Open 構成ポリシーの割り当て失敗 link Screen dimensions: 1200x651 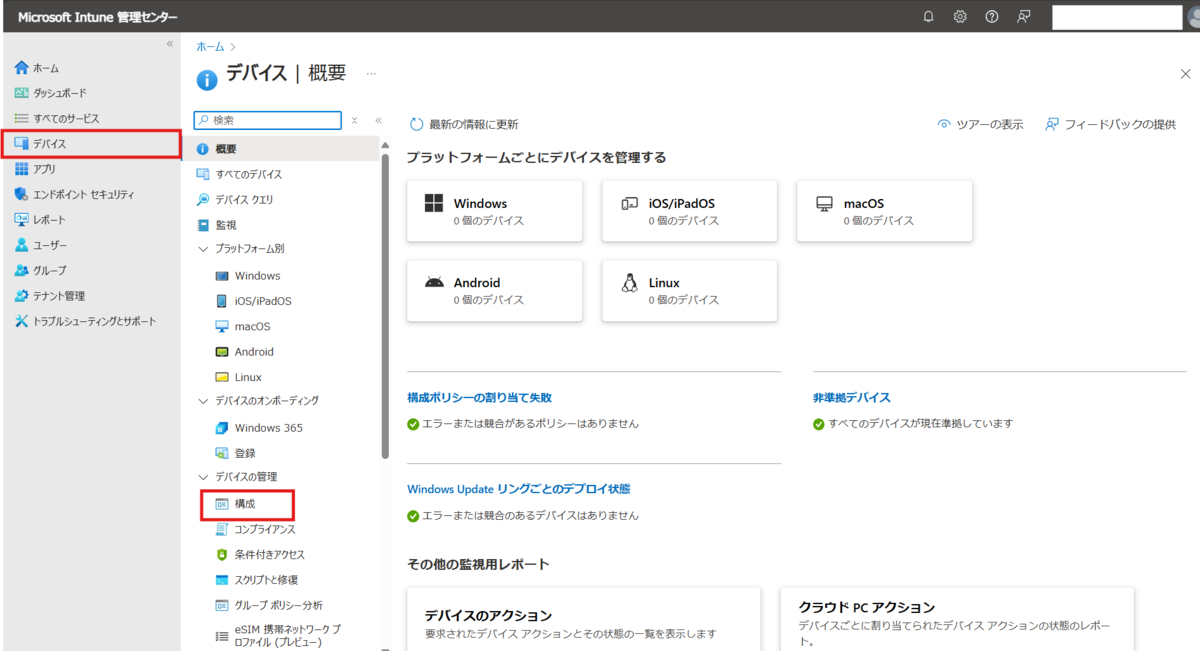coord(479,397)
